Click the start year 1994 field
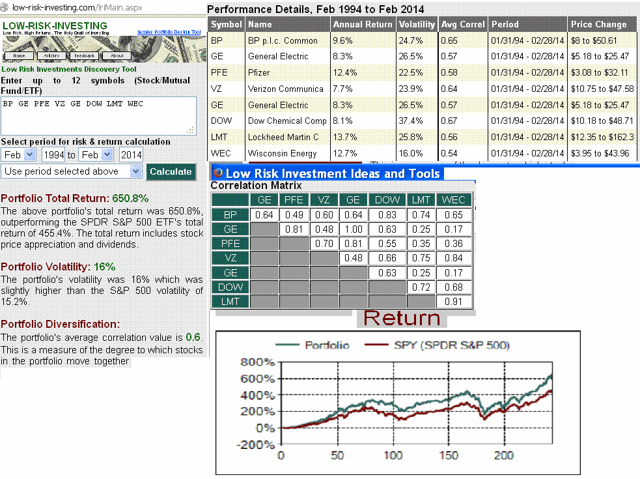The height and width of the screenshot is (479, 640). point(53,155)
